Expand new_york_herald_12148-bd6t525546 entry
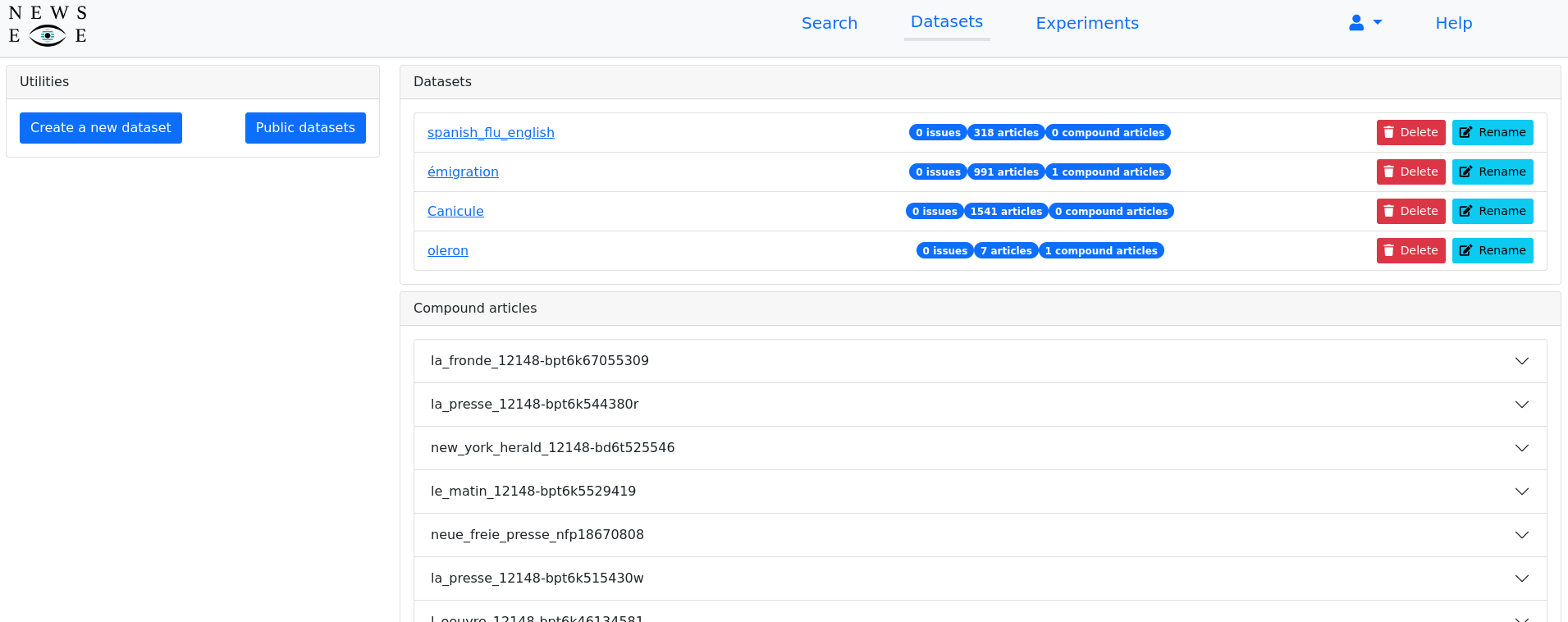 [x=981, y=448]
